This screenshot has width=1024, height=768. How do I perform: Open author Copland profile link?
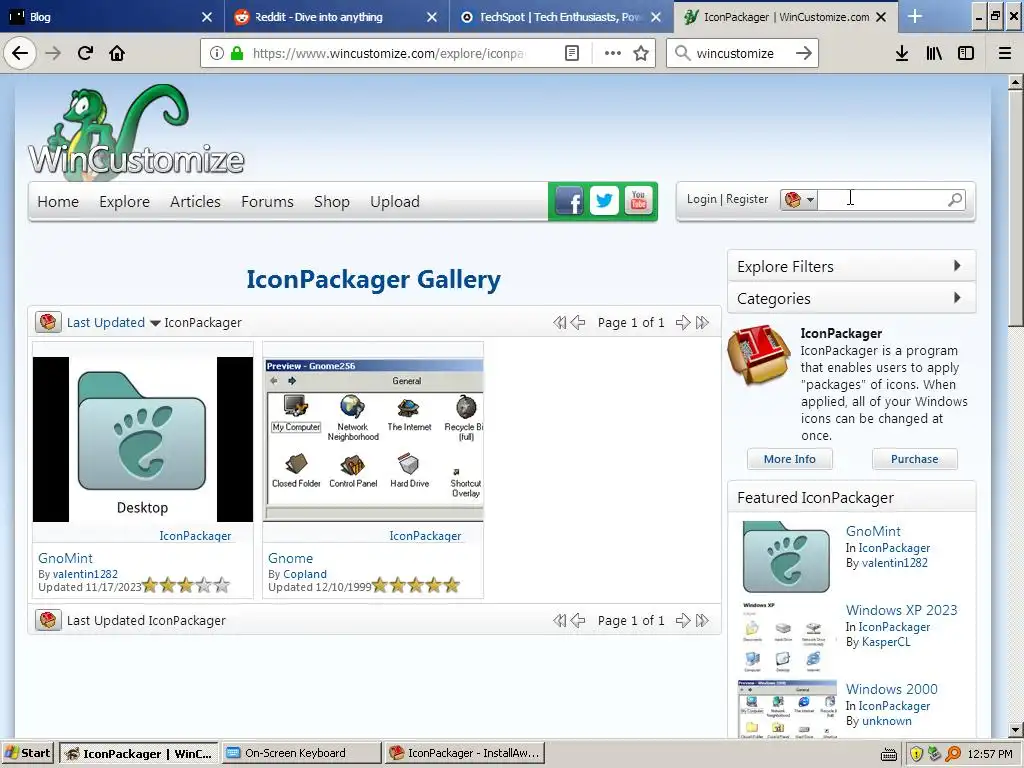point(304,574)
